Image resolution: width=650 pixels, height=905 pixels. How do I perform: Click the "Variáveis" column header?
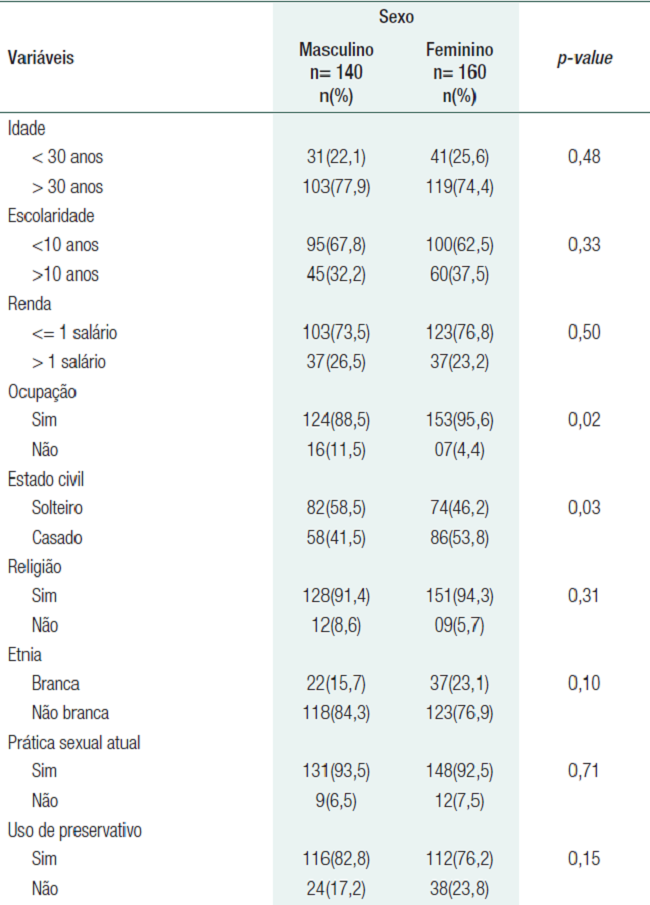pyautogui.click(x=41, y=58)
